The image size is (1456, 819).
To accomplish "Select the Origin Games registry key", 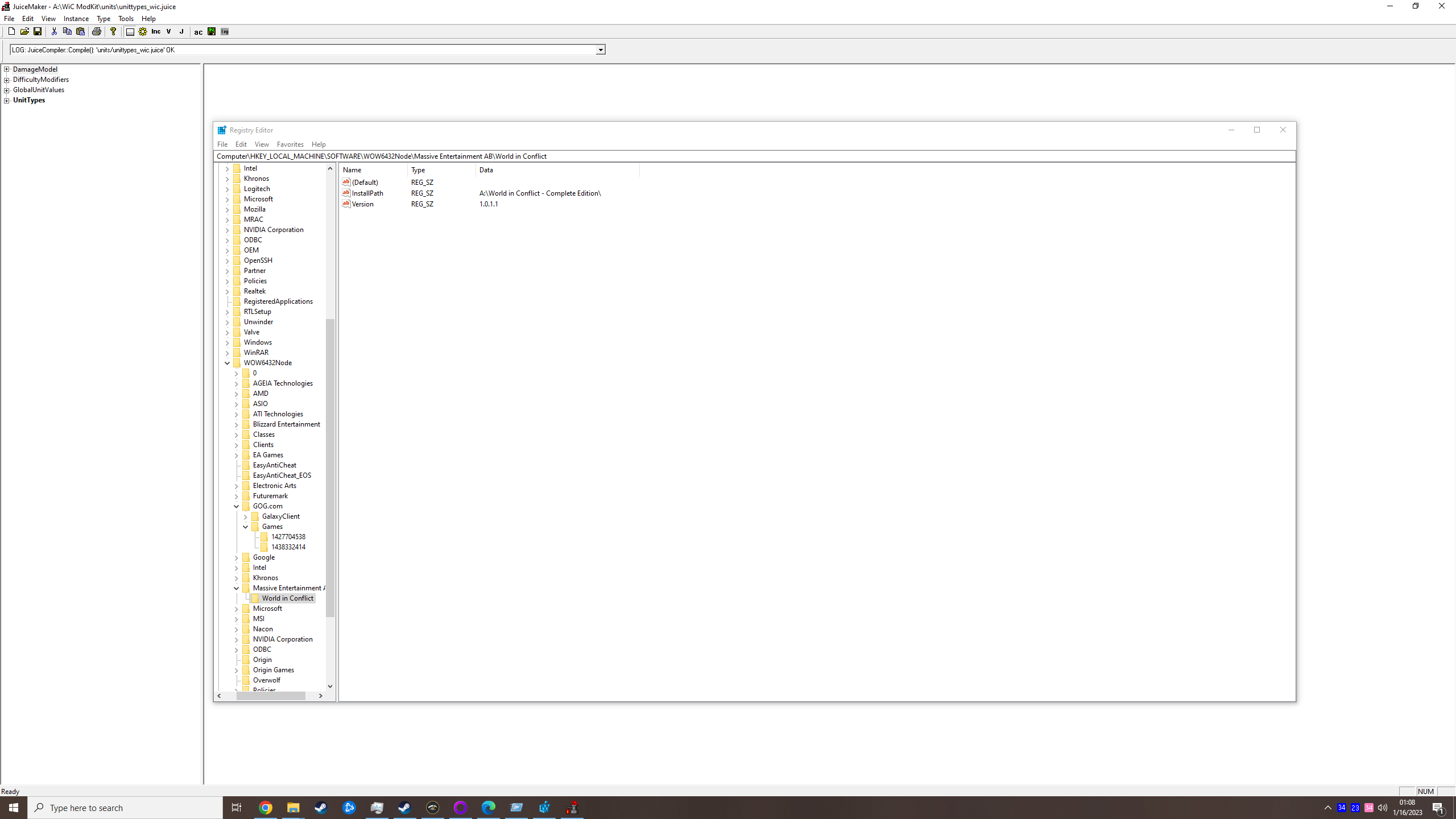I will pos(273,670).
